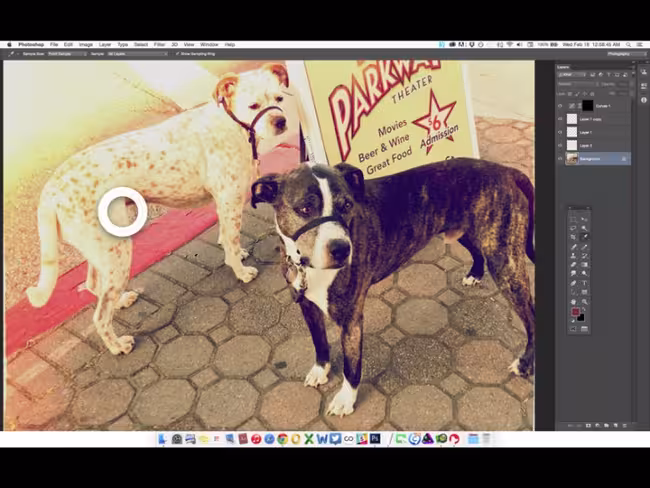Open the Sample All Layers dropdown
The image size is (650, 488).
[138, 54]
